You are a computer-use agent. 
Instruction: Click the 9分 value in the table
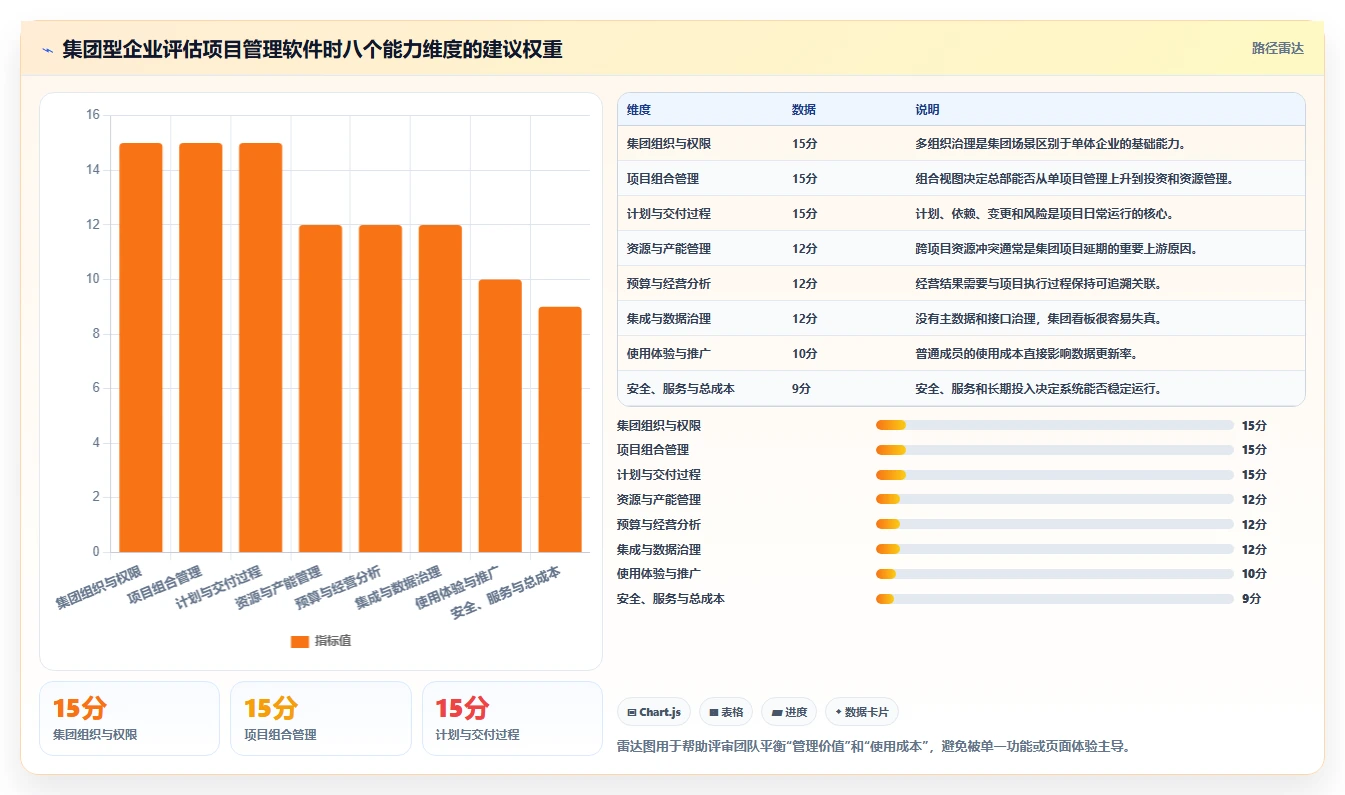(801, 389)
